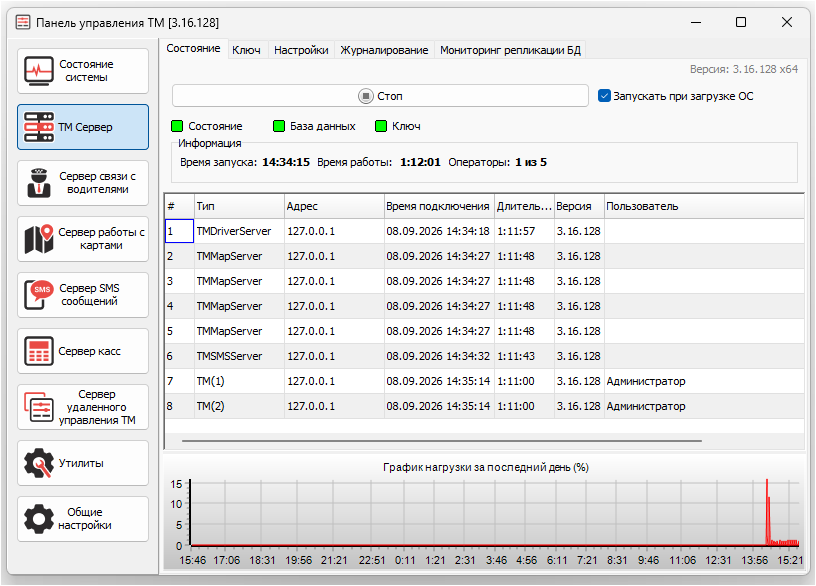Click the chart title График нагрузки
Screen dimensions: 816x586
486,467
